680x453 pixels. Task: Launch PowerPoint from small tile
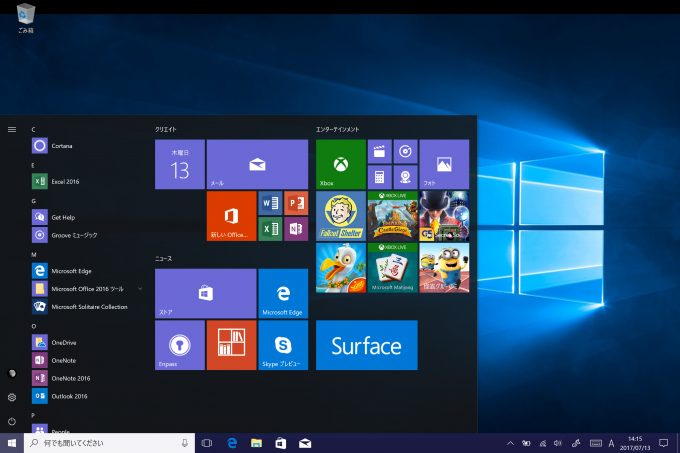pyautogui.click(x=296, y=203)
